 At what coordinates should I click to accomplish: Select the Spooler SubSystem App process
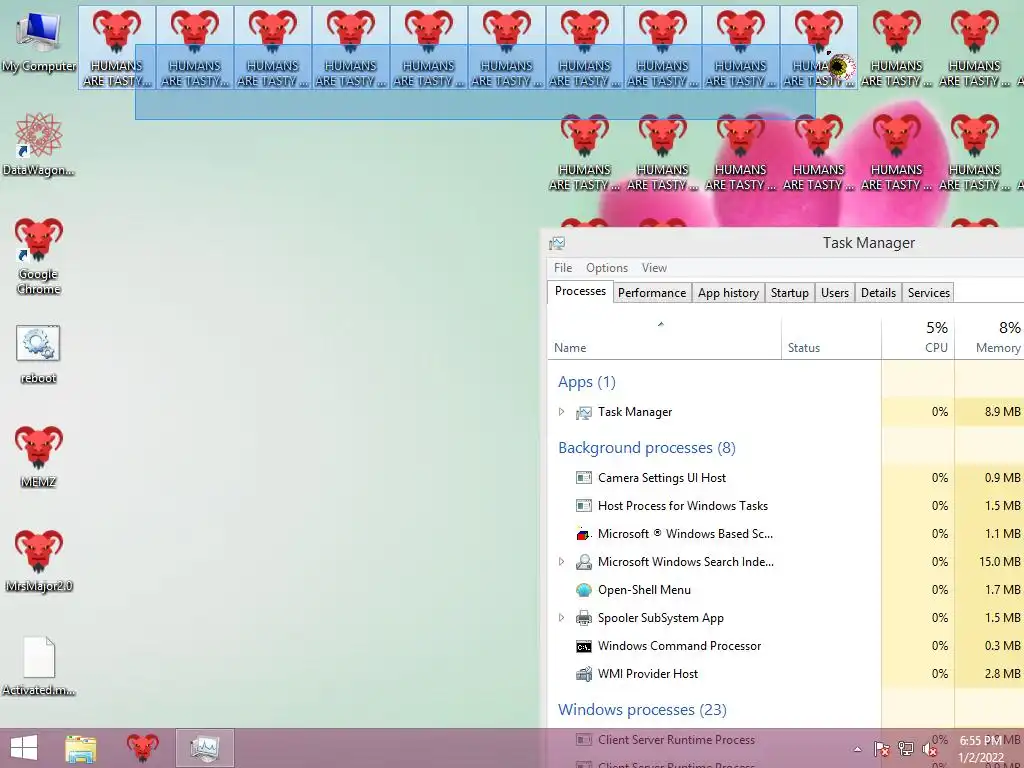[786, 618]
